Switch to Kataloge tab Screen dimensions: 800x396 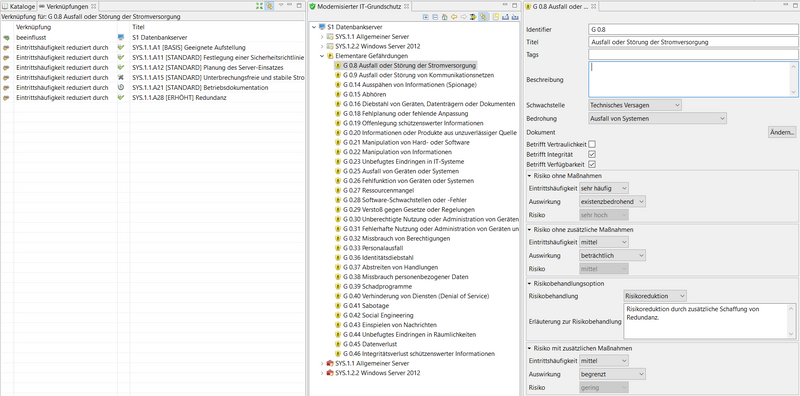point(19,6)
